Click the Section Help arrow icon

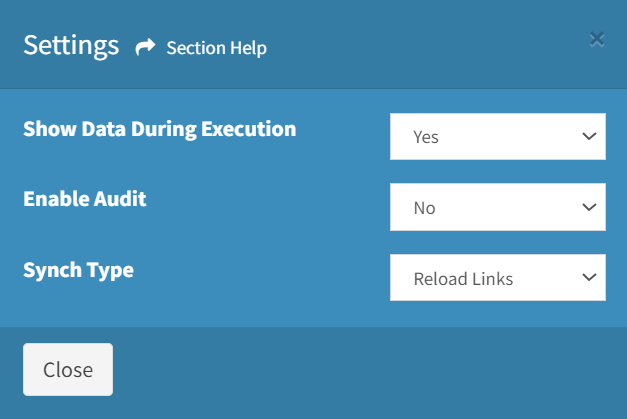coord(145,47)
